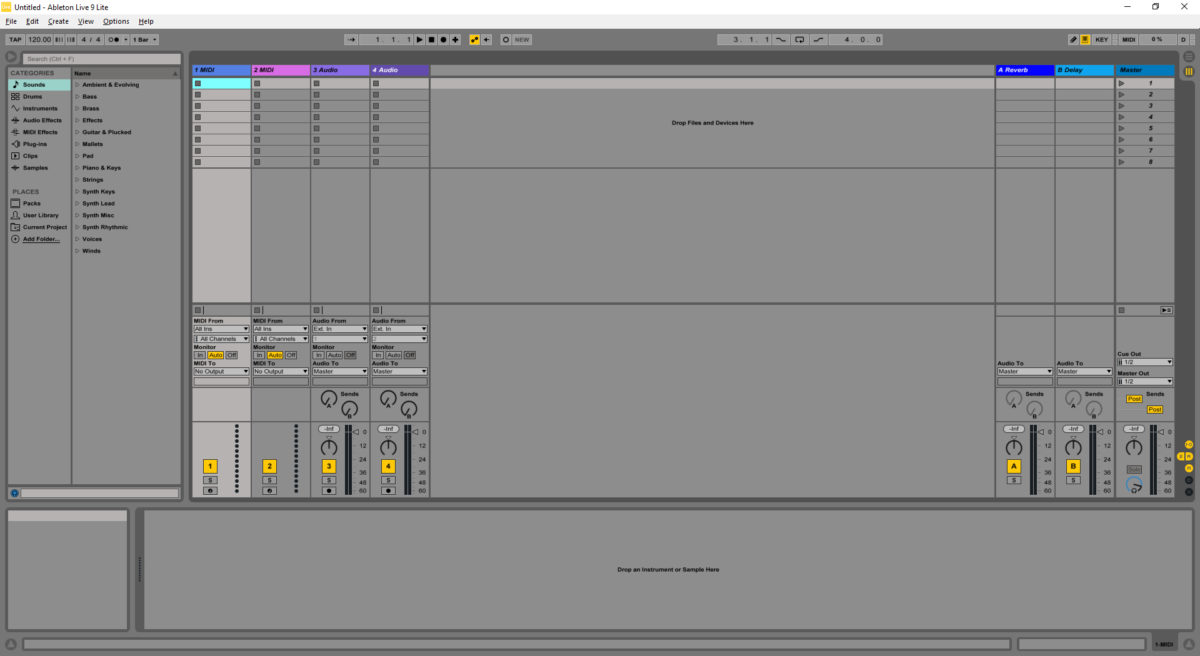Enable the Draw Mode pencil button
1200x656 pixels.
(x=1073, y=39)
